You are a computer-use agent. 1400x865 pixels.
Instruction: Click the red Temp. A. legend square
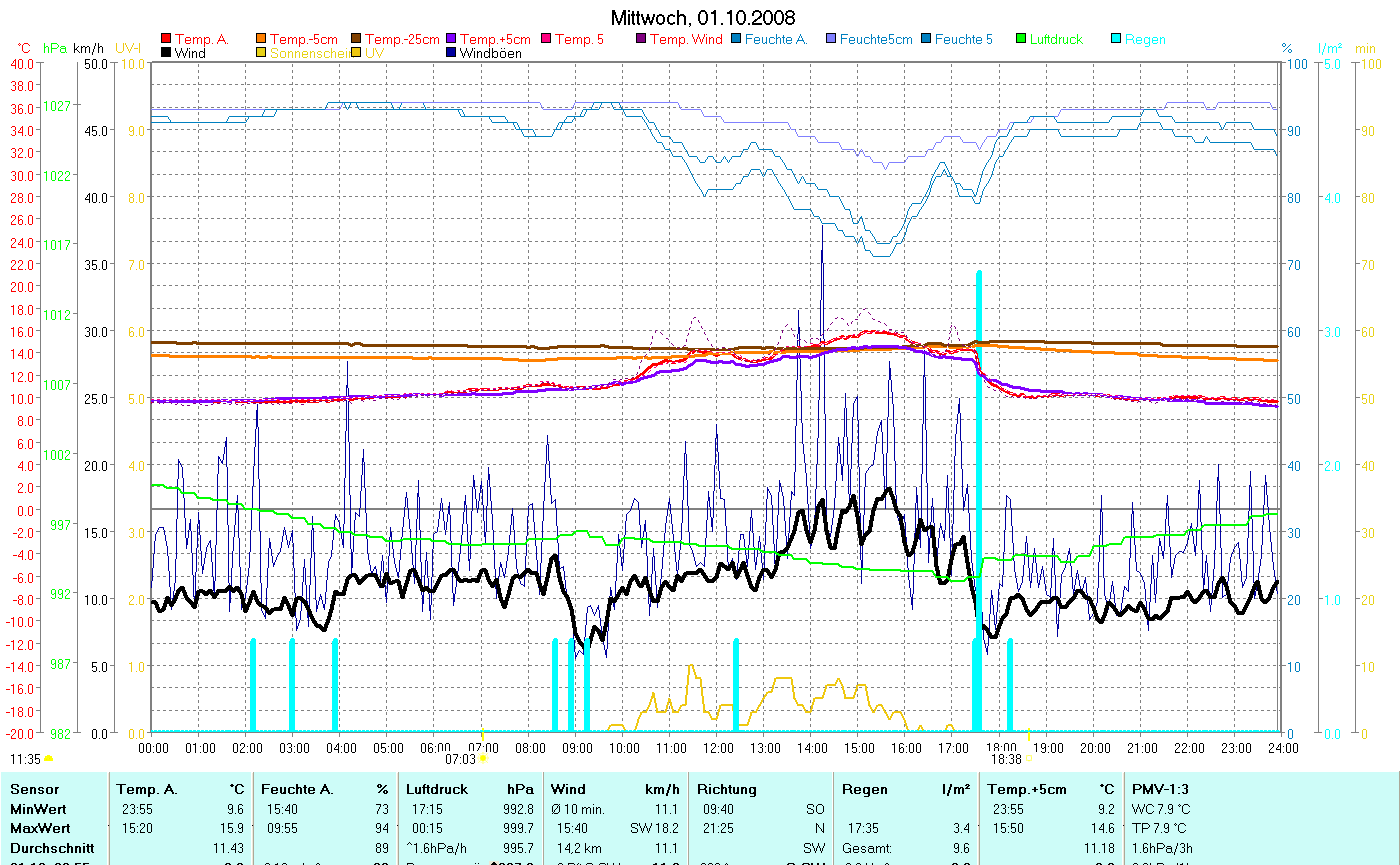pyautogui.click(x=166, y=40)
